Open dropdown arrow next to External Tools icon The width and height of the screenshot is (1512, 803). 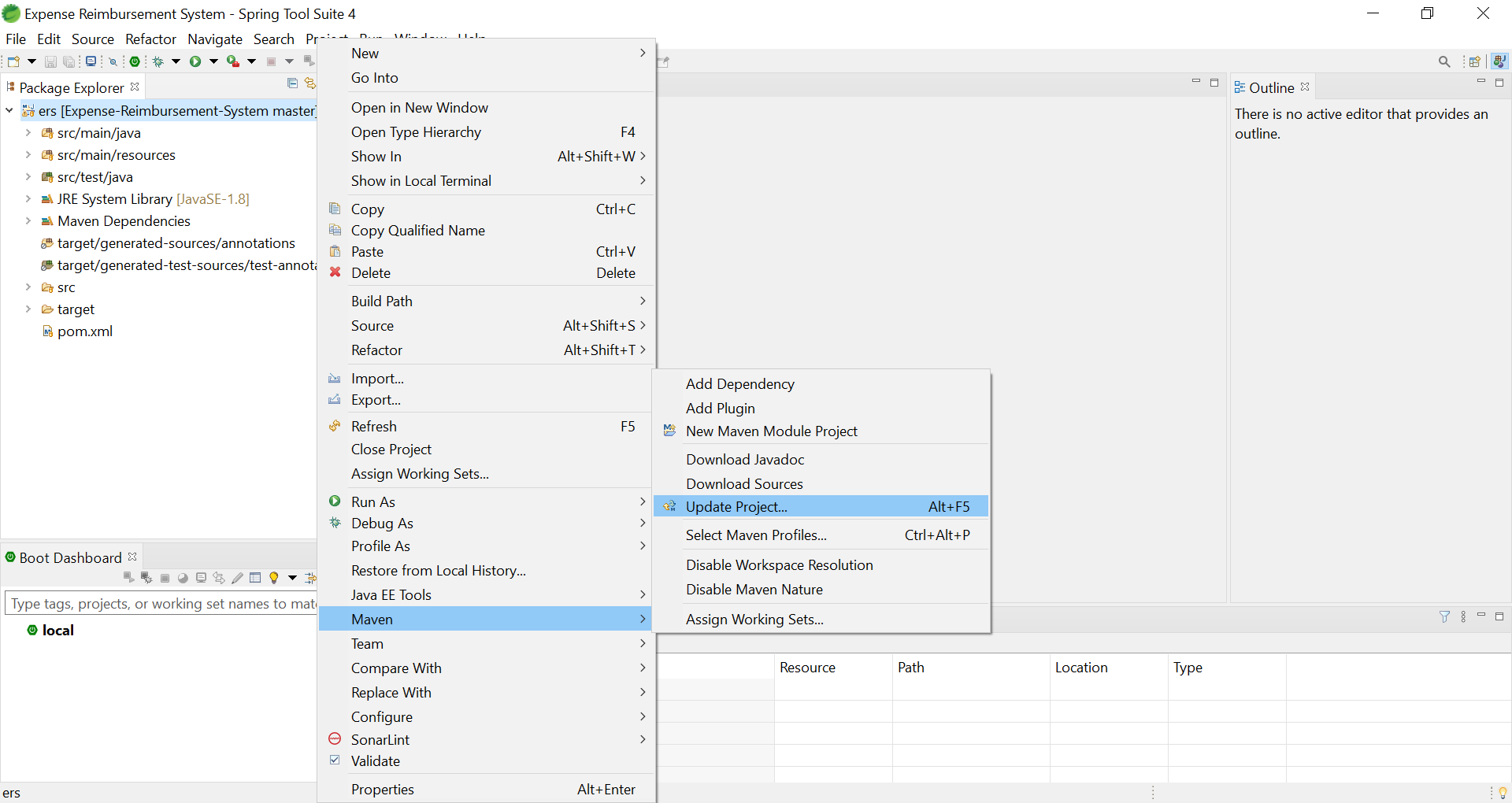tap(252, 61)
